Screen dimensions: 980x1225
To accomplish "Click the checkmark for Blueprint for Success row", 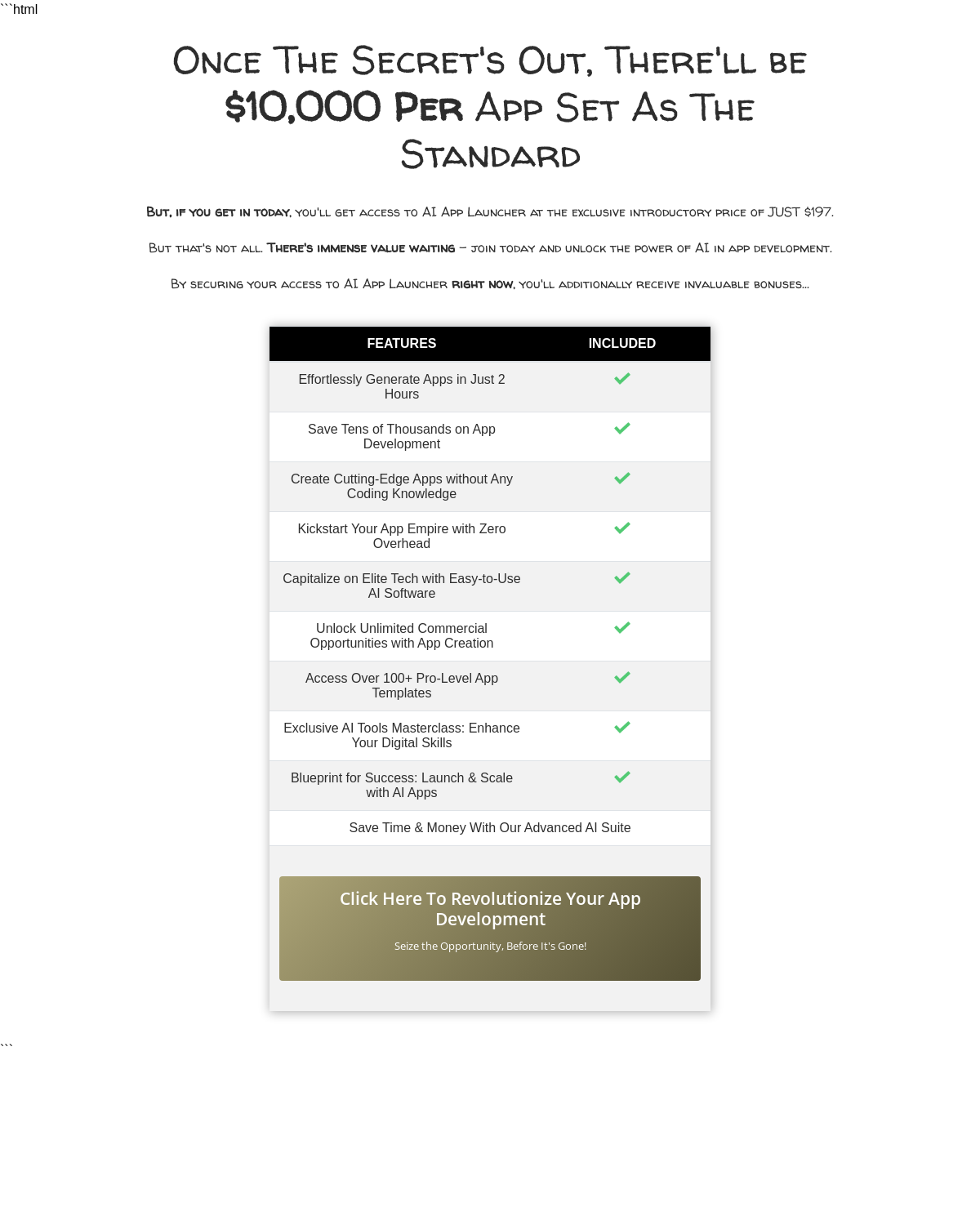I will [x=622, y=777].
